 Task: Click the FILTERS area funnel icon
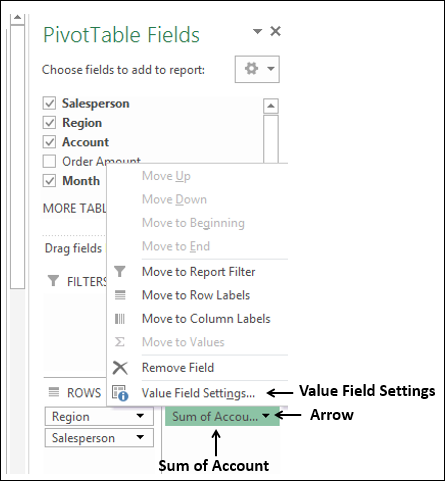click(53, 281)
